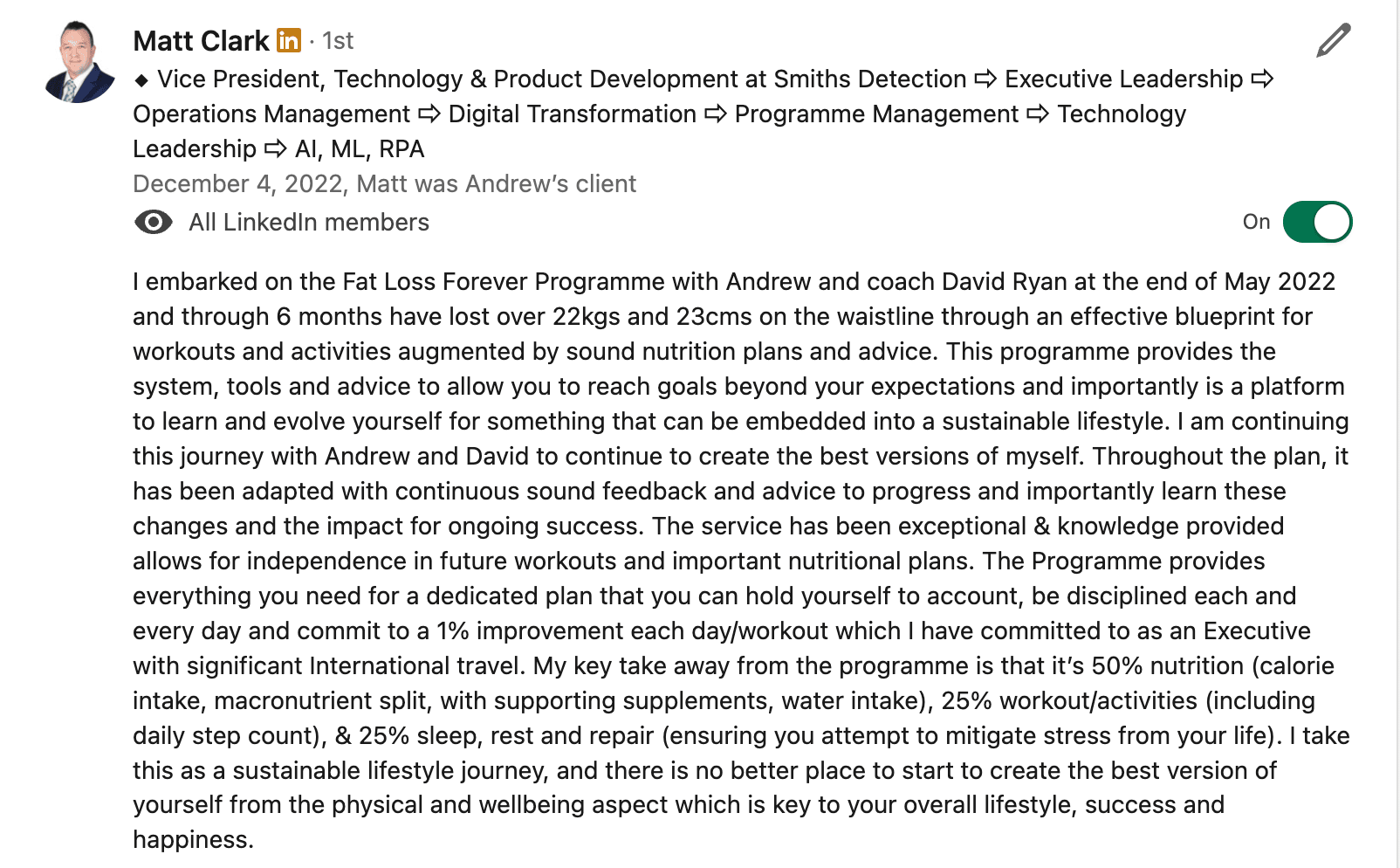Click the 'AI, ML, RPA' headline text
Image resolution: width=1400 pixels, height=868 pixels.
360,149
